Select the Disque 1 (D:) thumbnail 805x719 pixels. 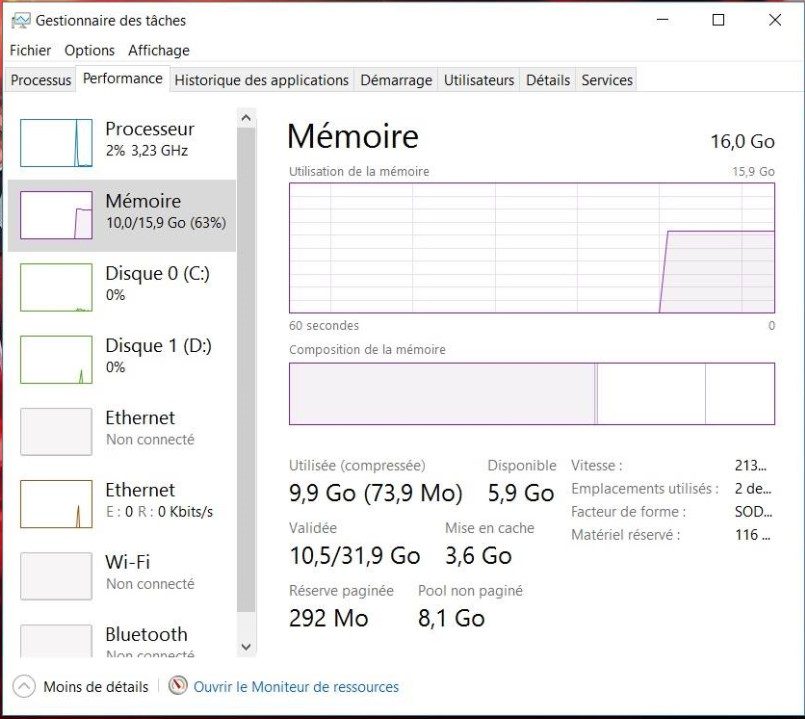(x=56, y=360)
